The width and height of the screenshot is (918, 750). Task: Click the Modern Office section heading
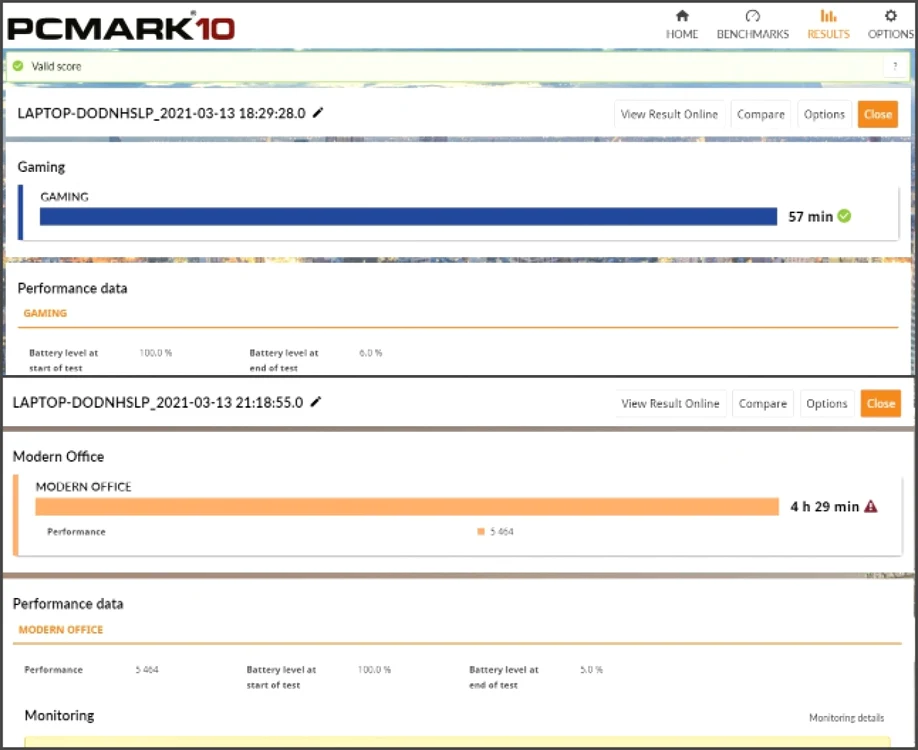pos(59,456)
